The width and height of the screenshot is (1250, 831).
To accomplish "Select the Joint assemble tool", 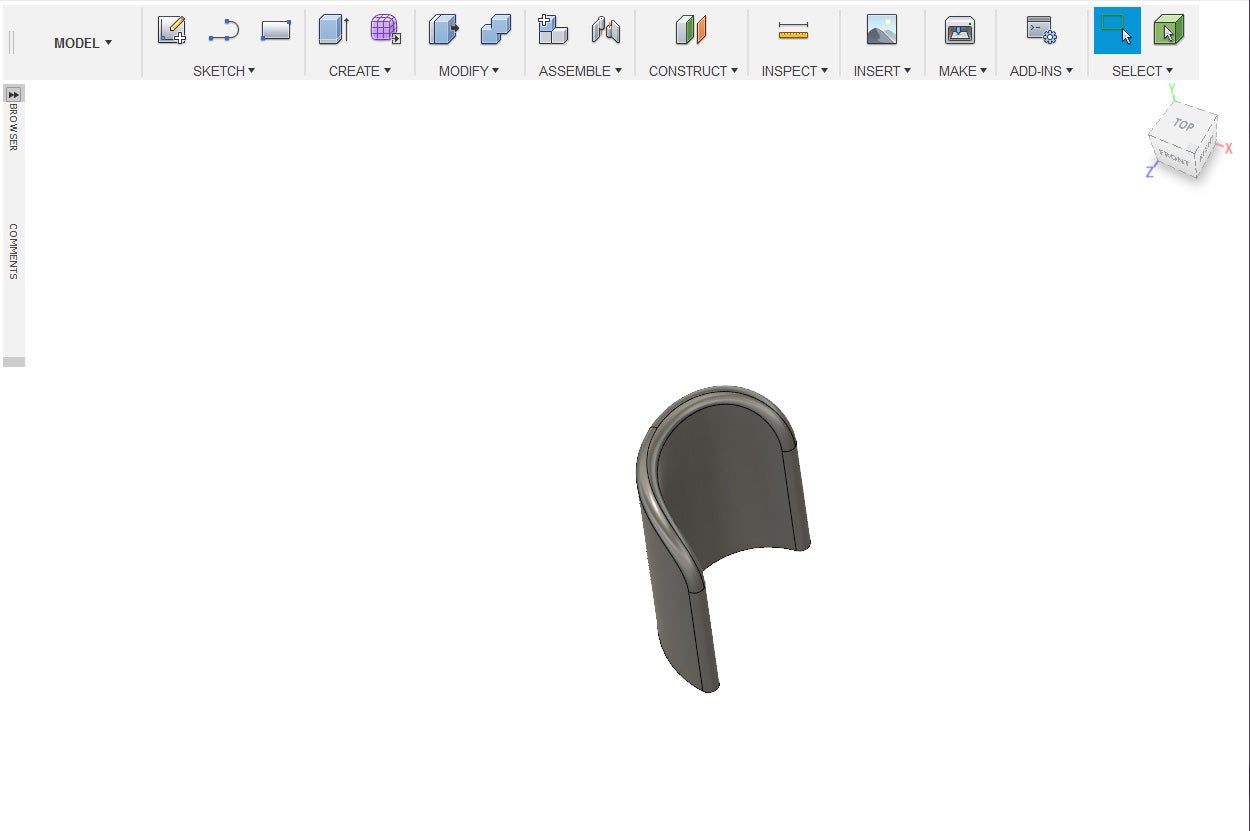I will pyautogui.click(x=606, y=30).
